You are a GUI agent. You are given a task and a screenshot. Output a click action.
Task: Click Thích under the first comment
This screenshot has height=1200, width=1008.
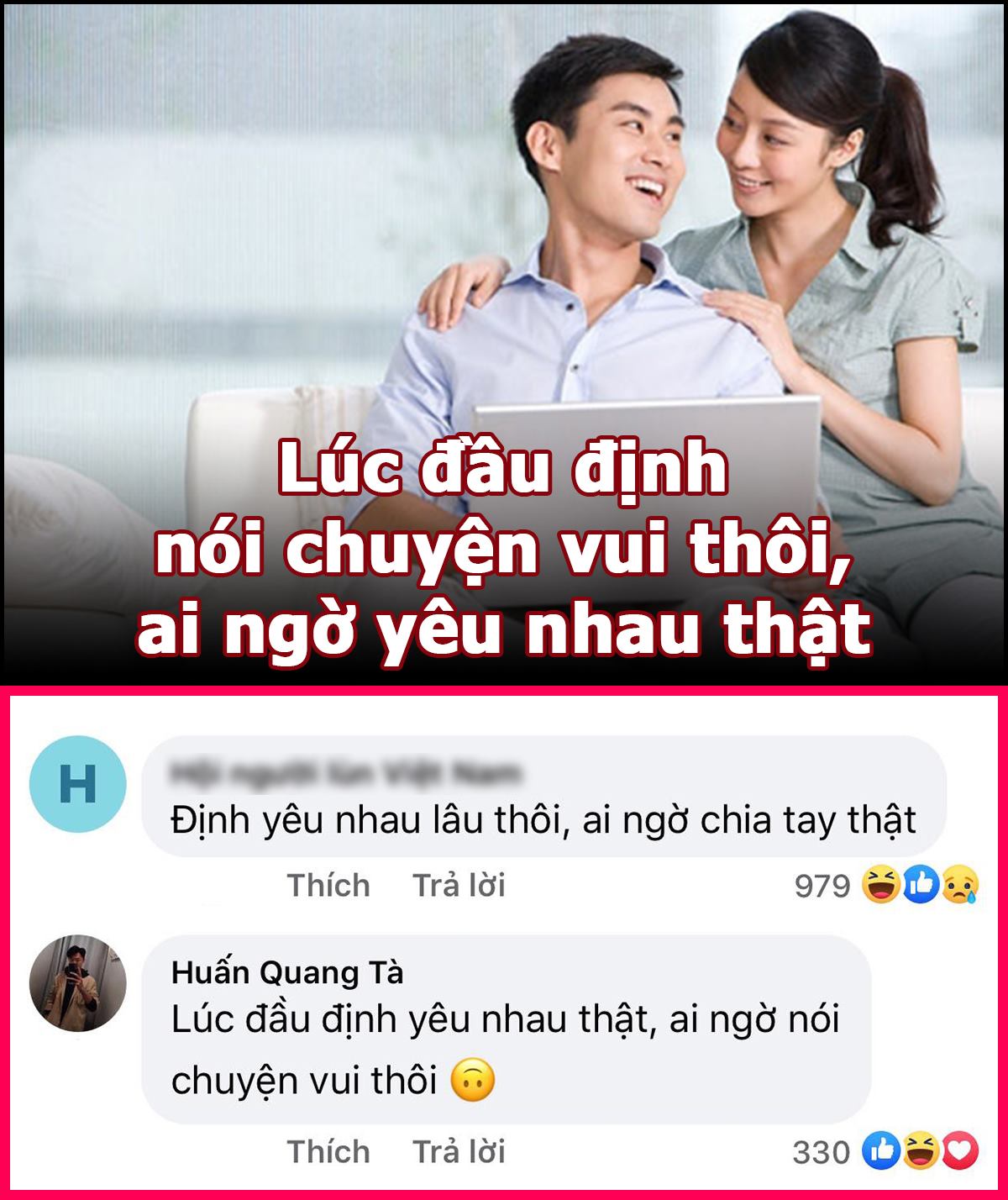[328, 885]
